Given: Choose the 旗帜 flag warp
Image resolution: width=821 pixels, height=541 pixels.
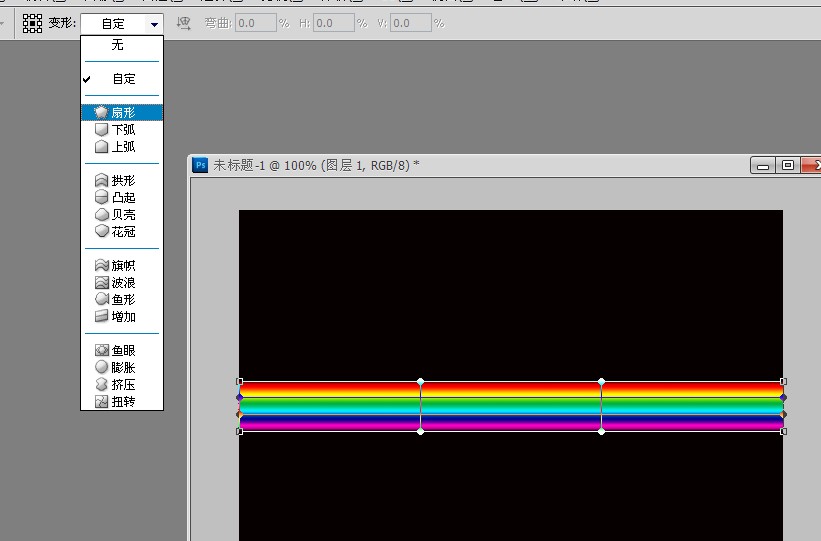Looking at the screenshot, I should coord(122,266).
